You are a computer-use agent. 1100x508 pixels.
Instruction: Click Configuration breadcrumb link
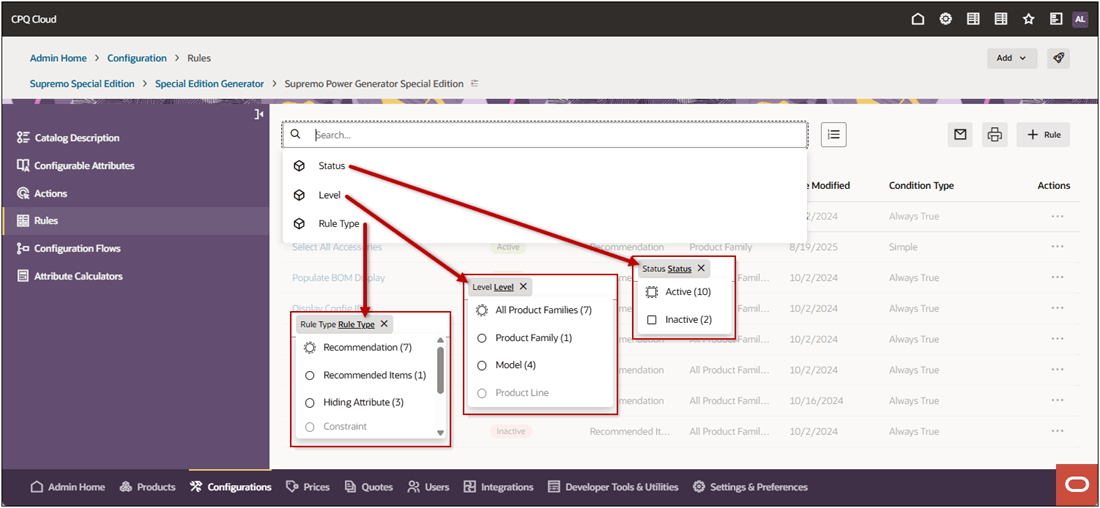click(137, 58)
